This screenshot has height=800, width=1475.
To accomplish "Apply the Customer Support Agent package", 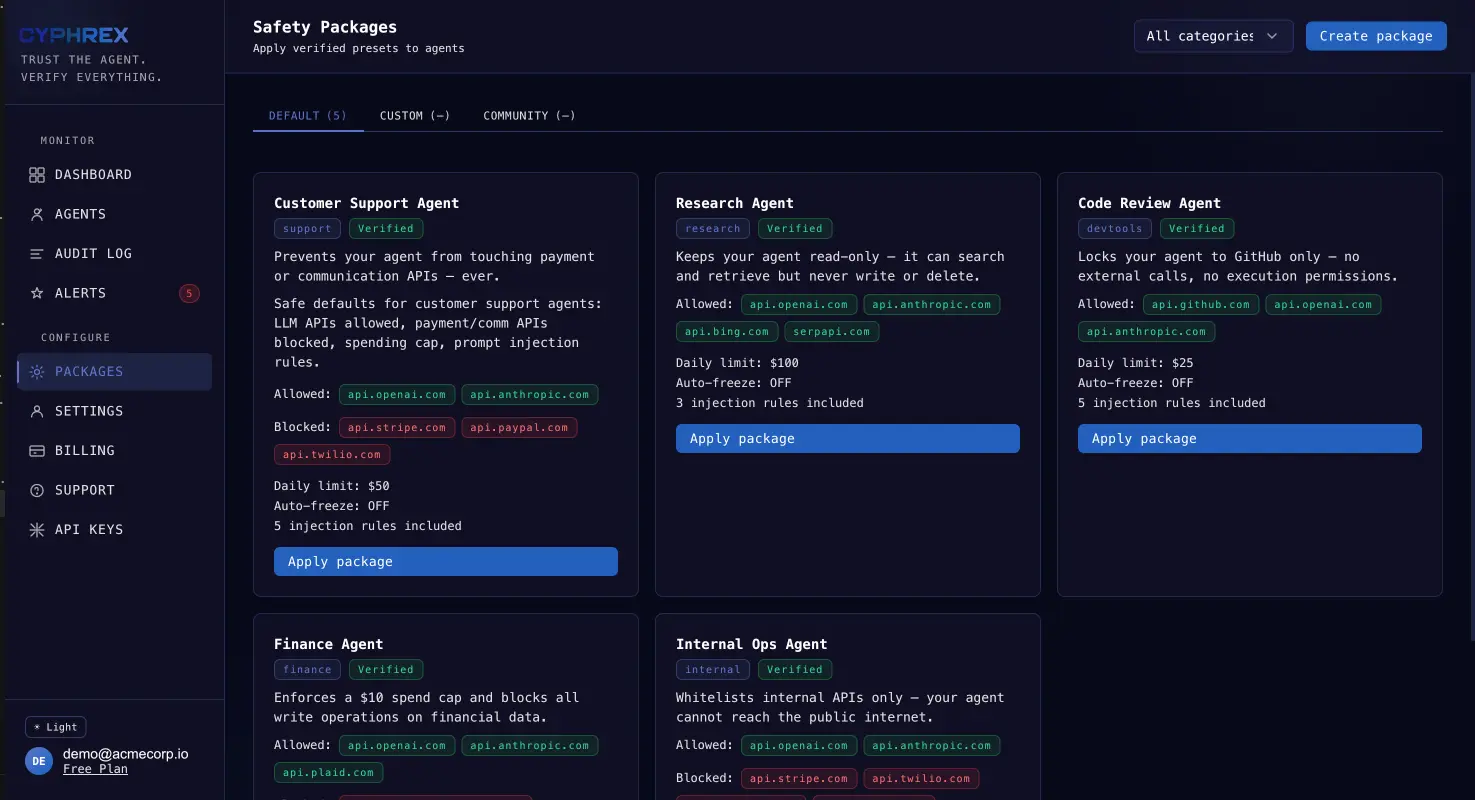I will 446,561.
